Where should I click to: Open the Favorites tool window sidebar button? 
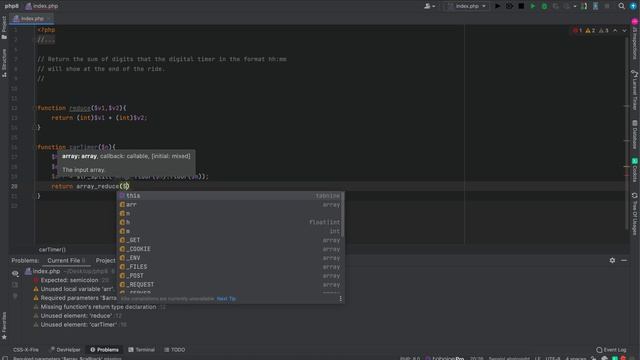pyautogui.click(x=4, y=326)
